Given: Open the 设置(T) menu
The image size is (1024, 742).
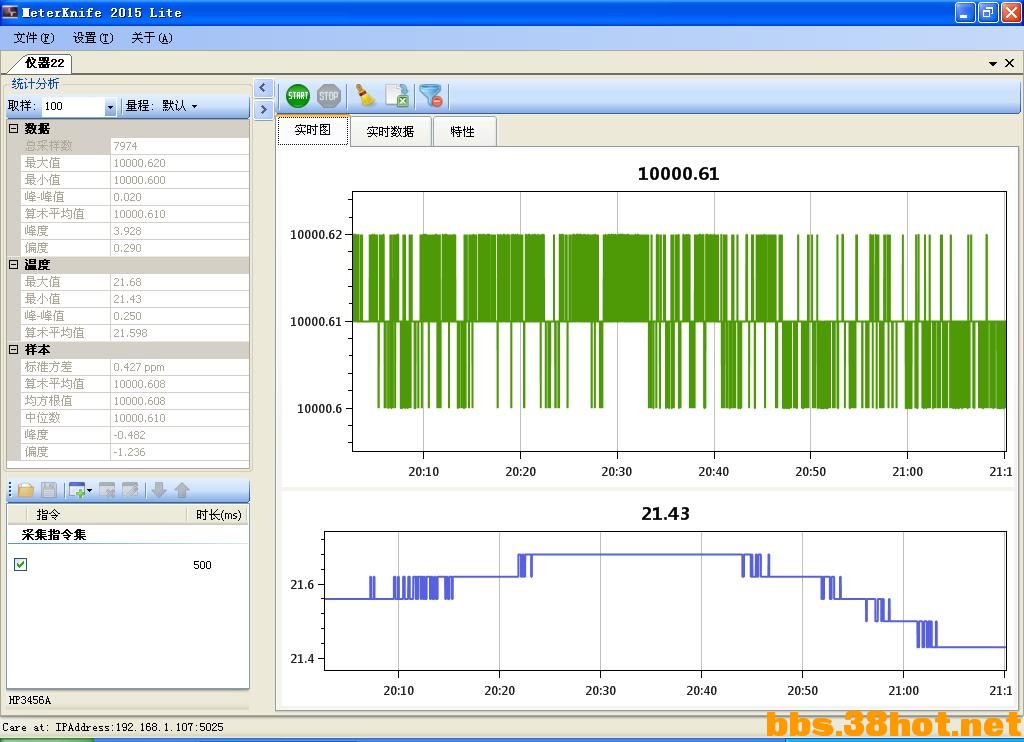Looking at the screenshot, I should [93, 38].
